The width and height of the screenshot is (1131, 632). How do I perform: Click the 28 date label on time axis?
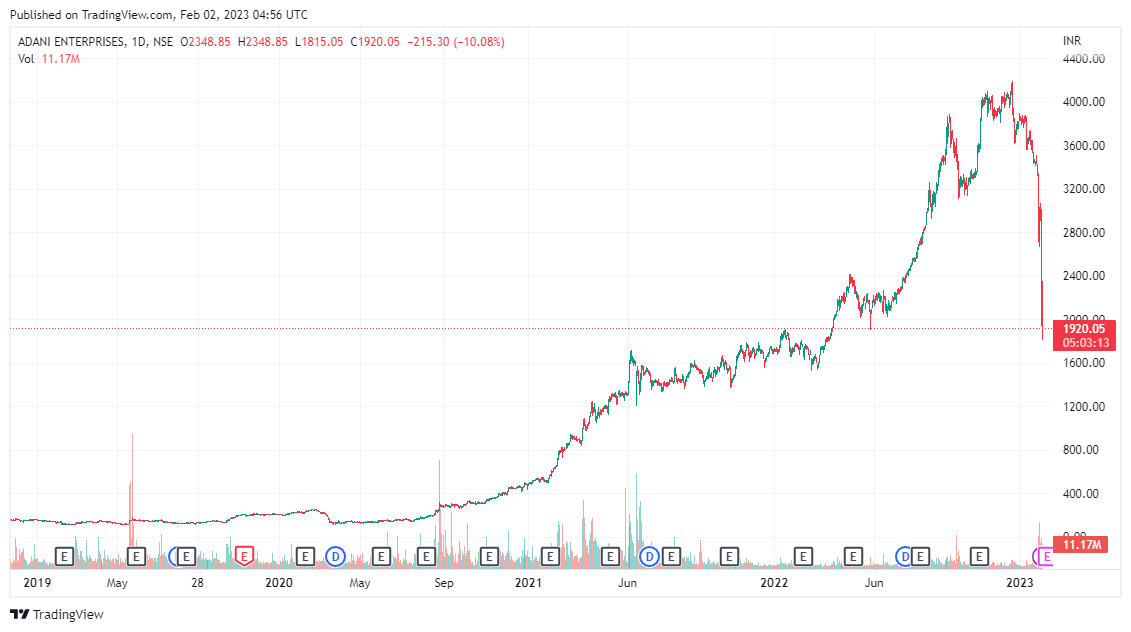click(x=197, y=582)
